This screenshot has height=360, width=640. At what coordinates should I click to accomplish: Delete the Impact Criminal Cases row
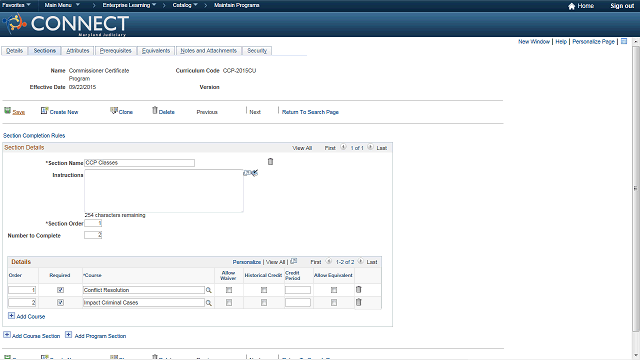point(358,302)
